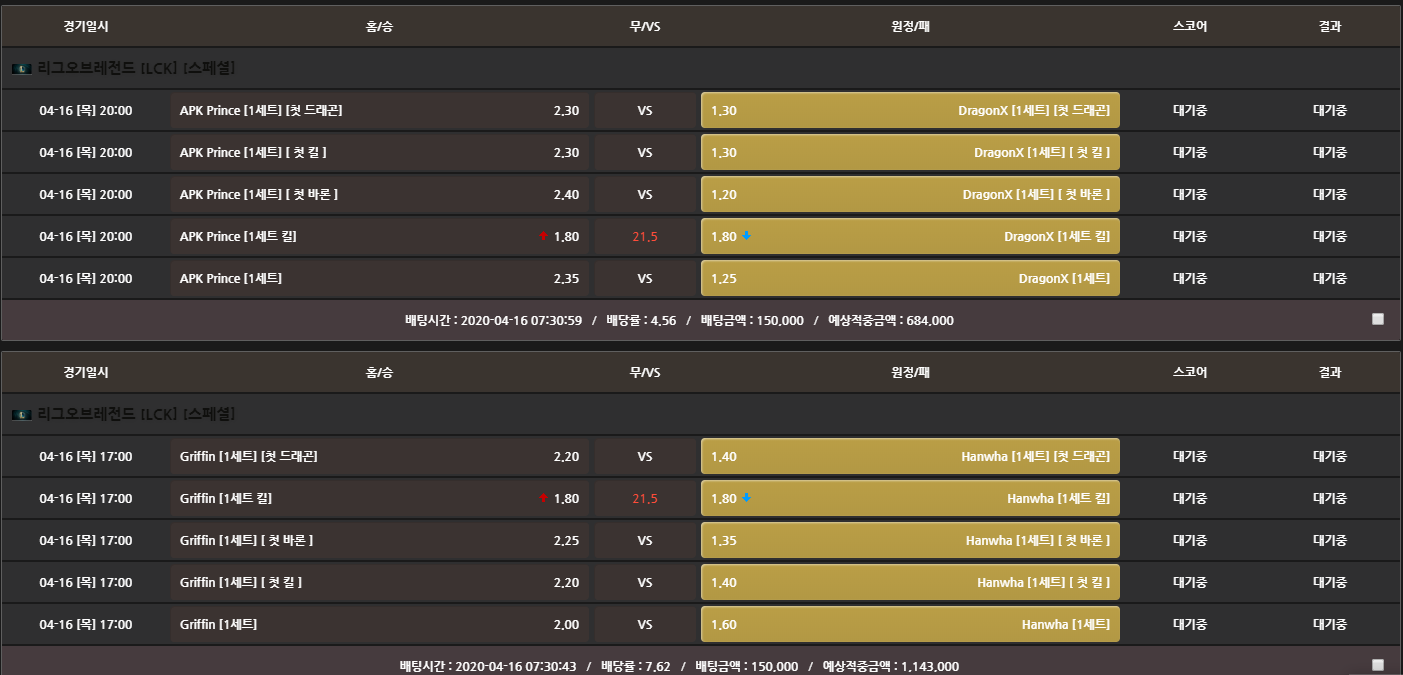Click red up arrow in Griffin kill row
This screenshot has width=1403, height=675.
[x=543, y=498]
